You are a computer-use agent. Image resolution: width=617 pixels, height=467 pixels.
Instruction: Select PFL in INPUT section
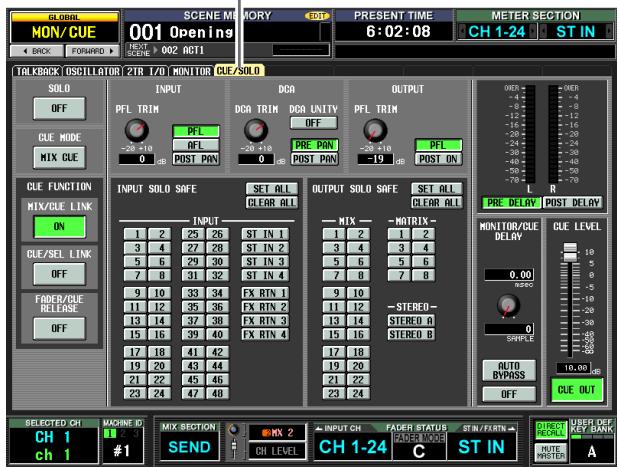[x=196, y=131]
